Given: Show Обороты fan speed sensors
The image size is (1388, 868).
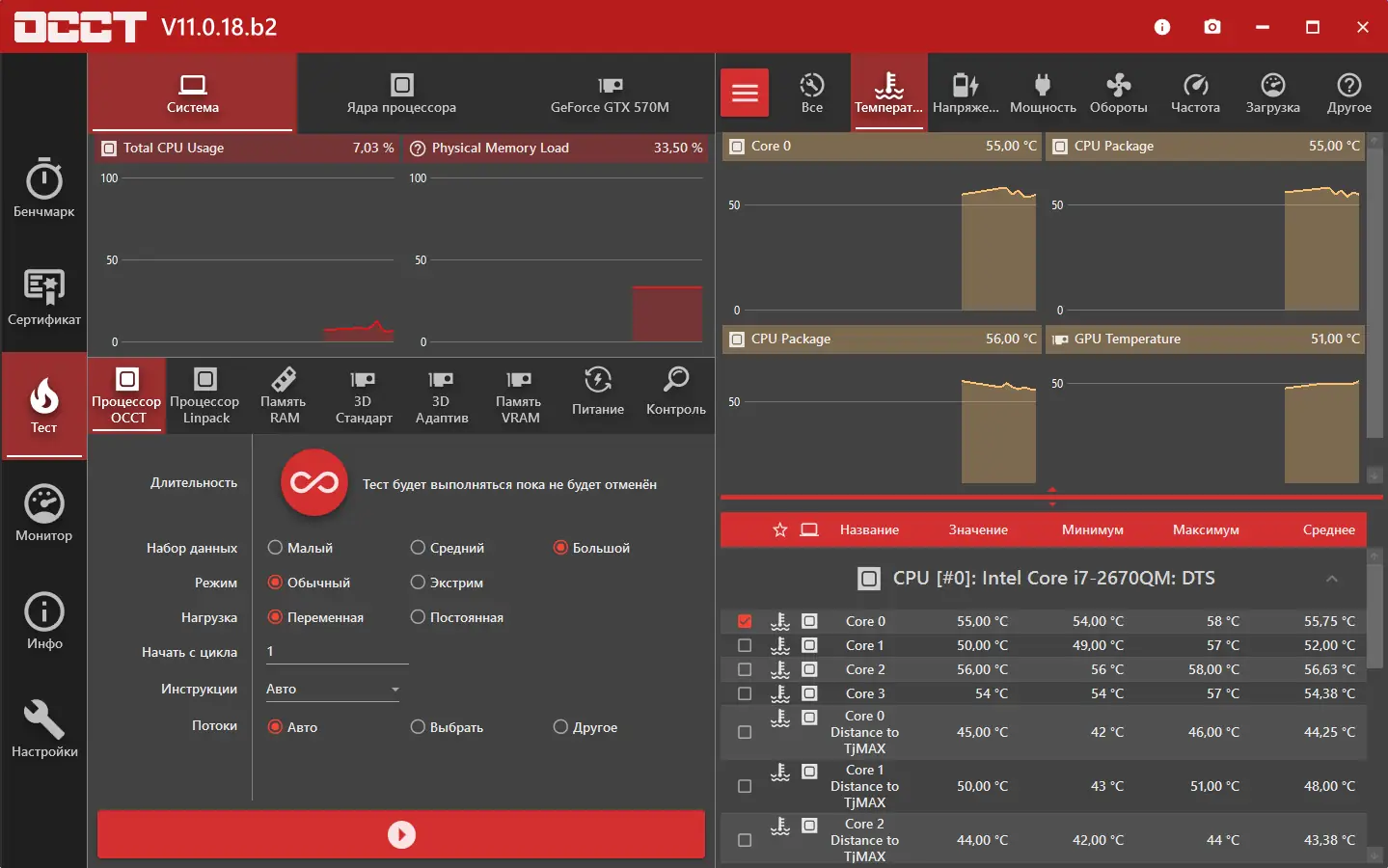Looking at the screenshot, I should coord(1119,93).
